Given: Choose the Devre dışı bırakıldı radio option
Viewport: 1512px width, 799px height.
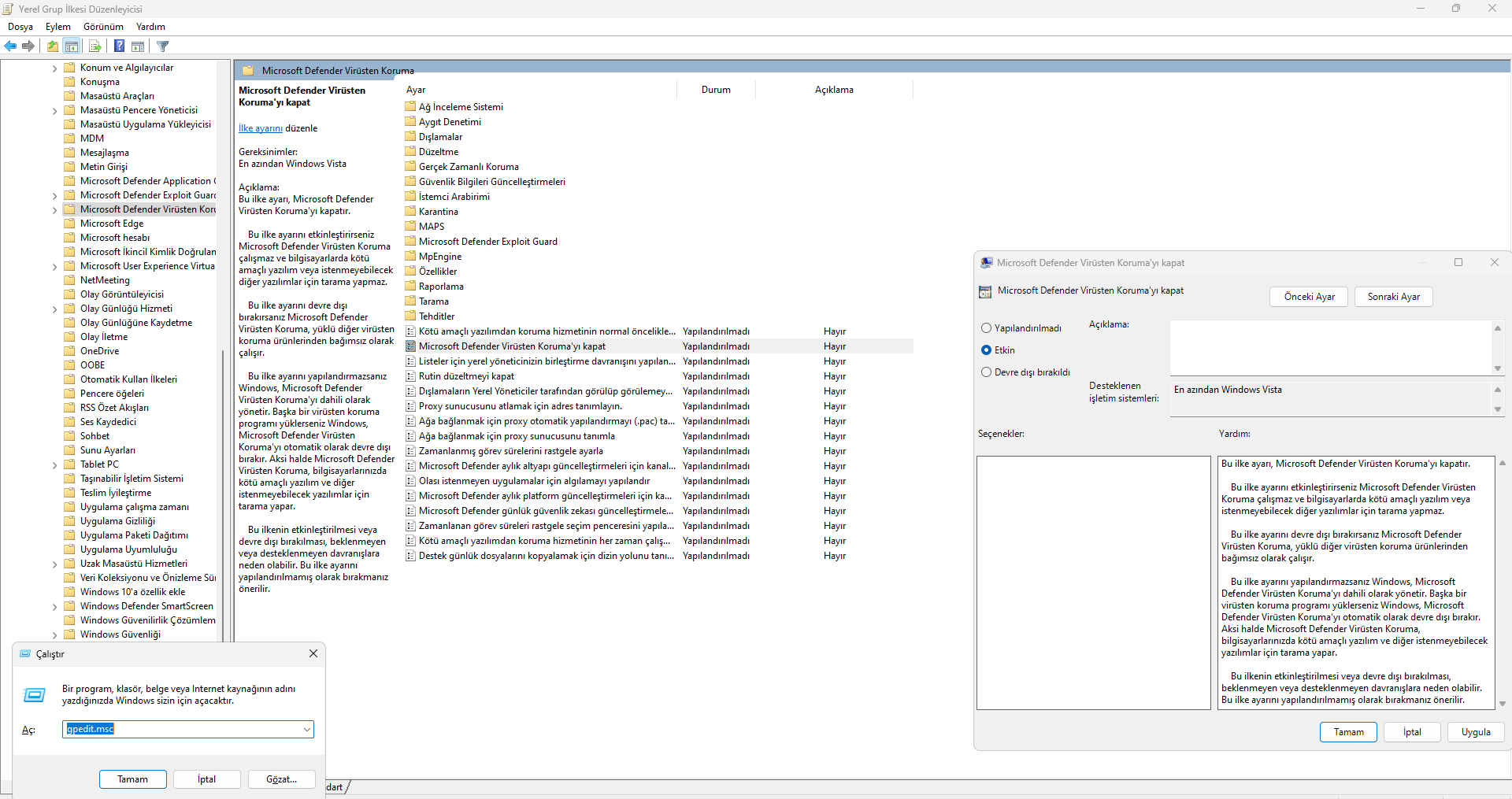Looking at the screenshot, I should pyautogui.click(x=986, y=372).
